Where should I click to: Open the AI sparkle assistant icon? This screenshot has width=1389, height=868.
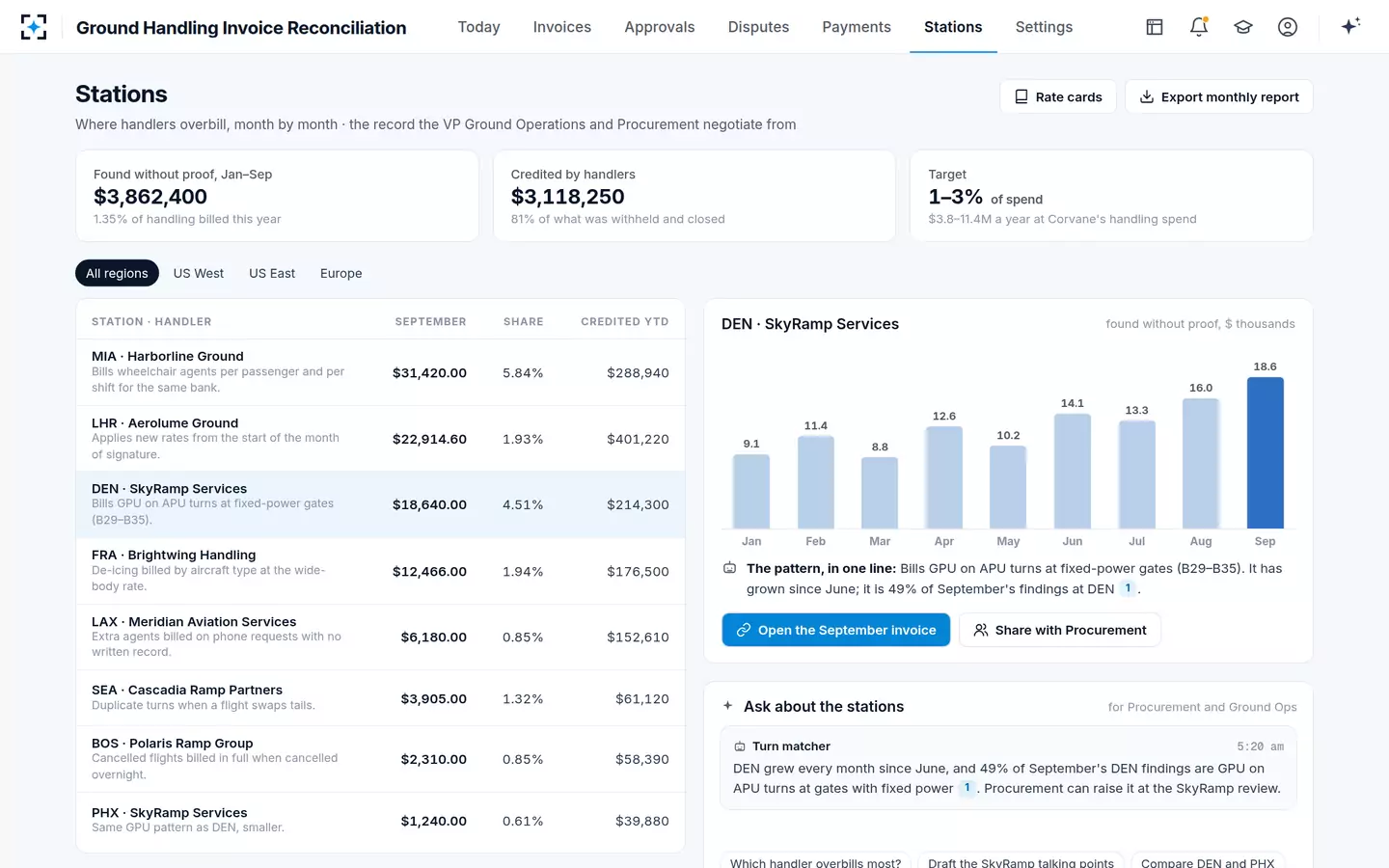[x=1350, y=26]
